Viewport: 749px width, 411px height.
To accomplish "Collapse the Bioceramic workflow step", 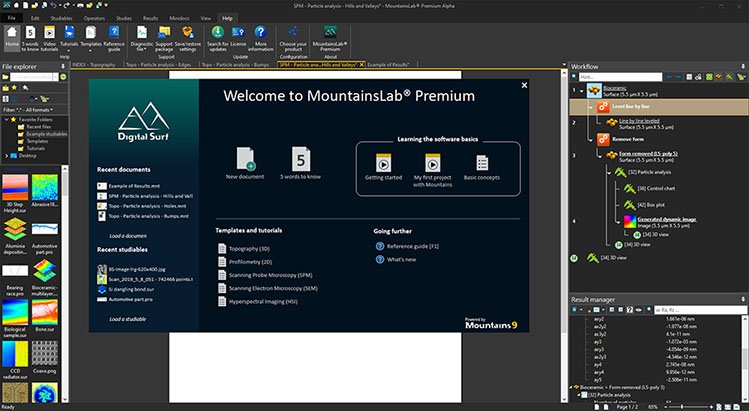I will click(581, 90).
